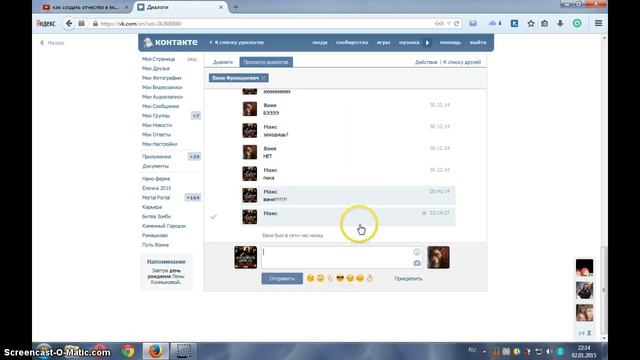Screen dimensions: 640x360
Task: Click friends online counter icon
Action: click(584, 333)
